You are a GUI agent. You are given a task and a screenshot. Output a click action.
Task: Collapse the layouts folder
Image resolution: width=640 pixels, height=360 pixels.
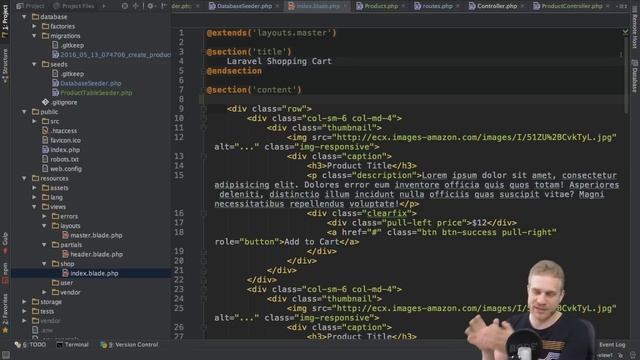coord(44,226)
